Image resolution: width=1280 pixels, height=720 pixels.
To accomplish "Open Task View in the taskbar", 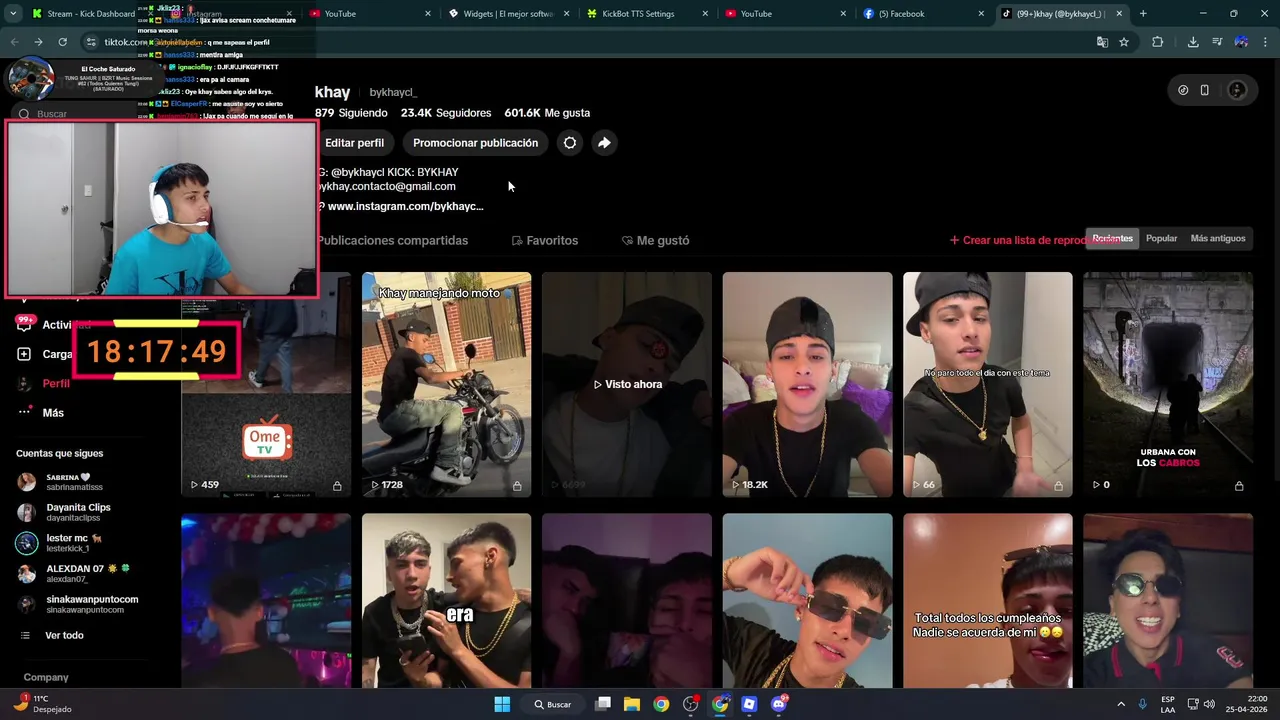I will (603, 704).
